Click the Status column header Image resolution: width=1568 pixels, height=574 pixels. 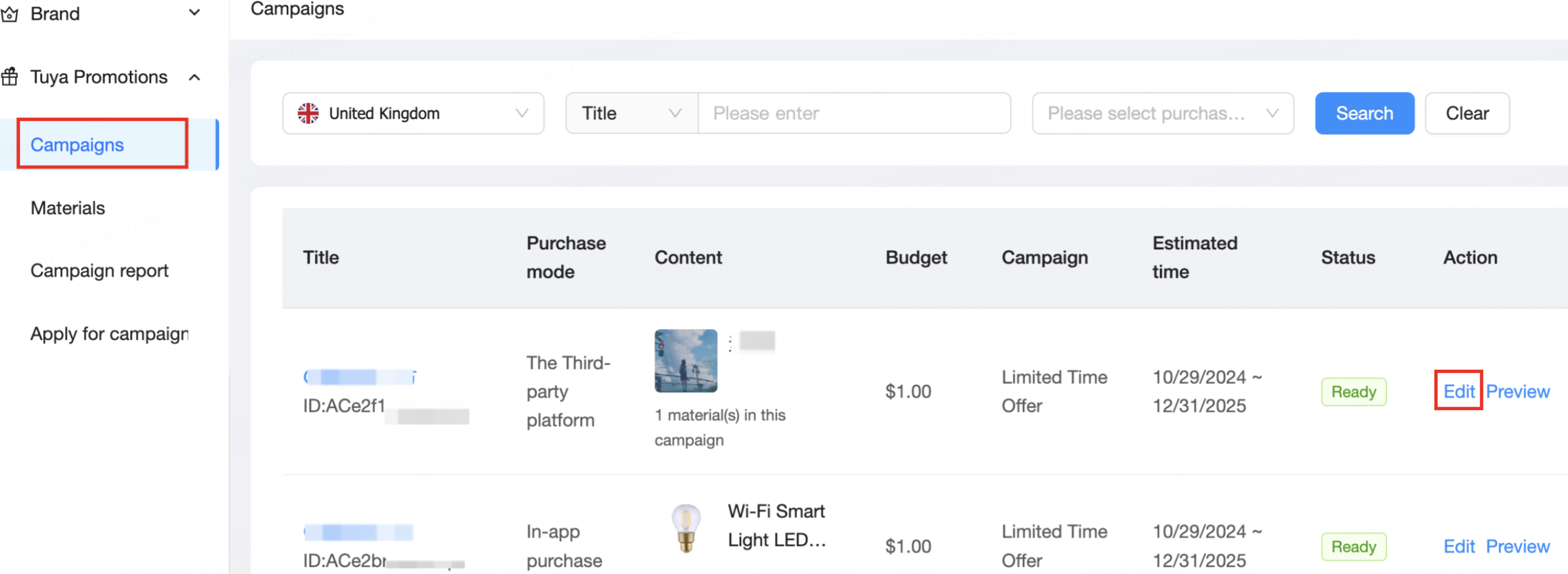click(x=1348, y=258)
